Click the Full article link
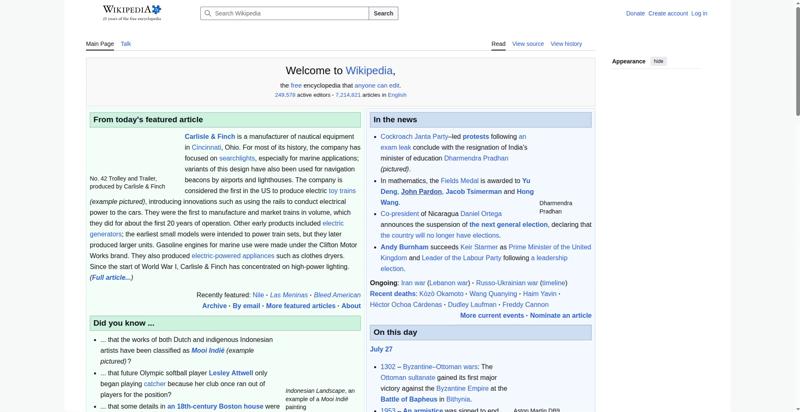 coord(111,277)
